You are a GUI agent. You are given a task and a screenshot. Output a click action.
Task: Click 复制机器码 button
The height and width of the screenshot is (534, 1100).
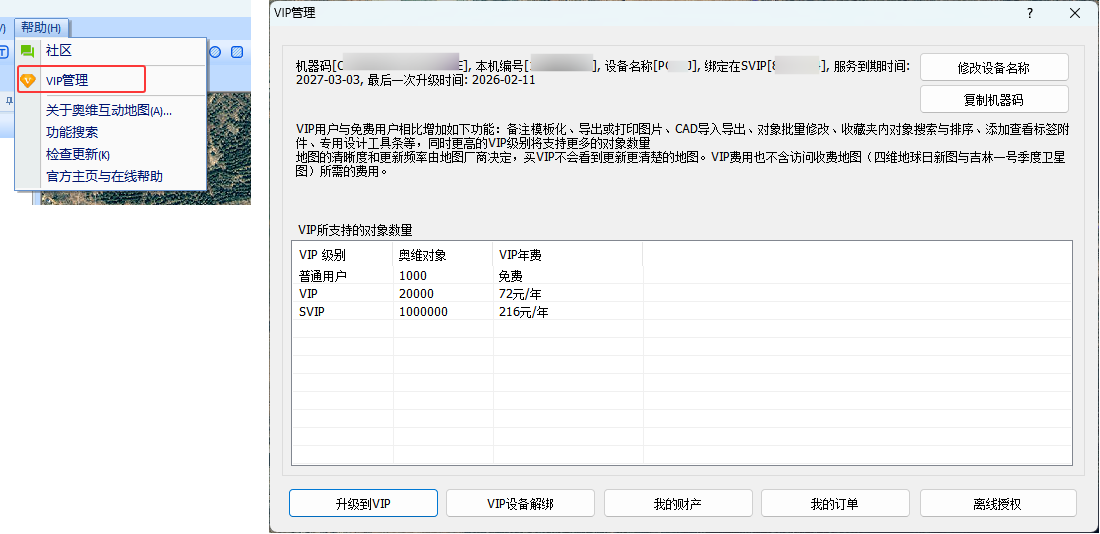(x=994, y=100)
